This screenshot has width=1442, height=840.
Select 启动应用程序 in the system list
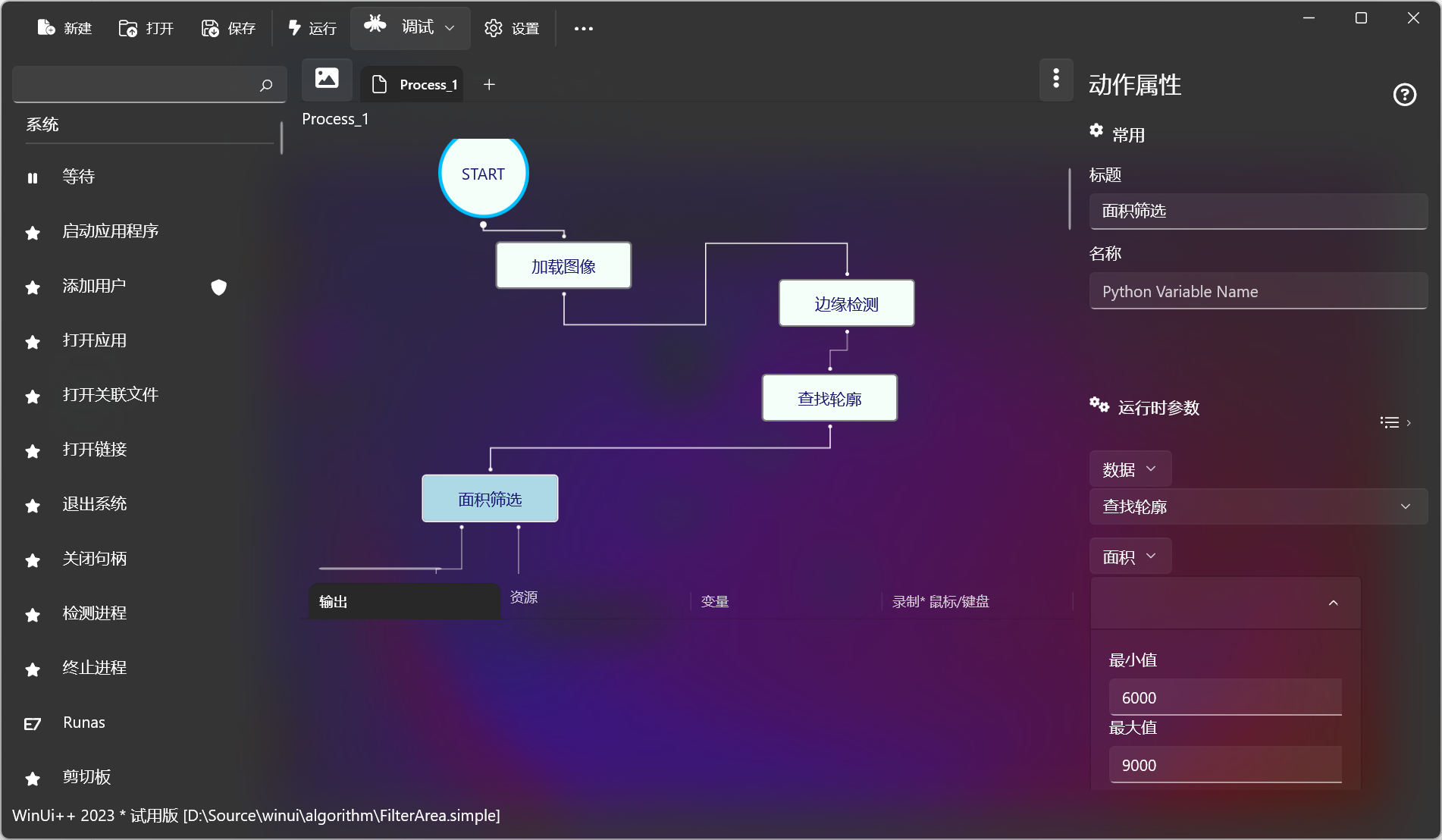pyautogui.click(x=111, y=231)
